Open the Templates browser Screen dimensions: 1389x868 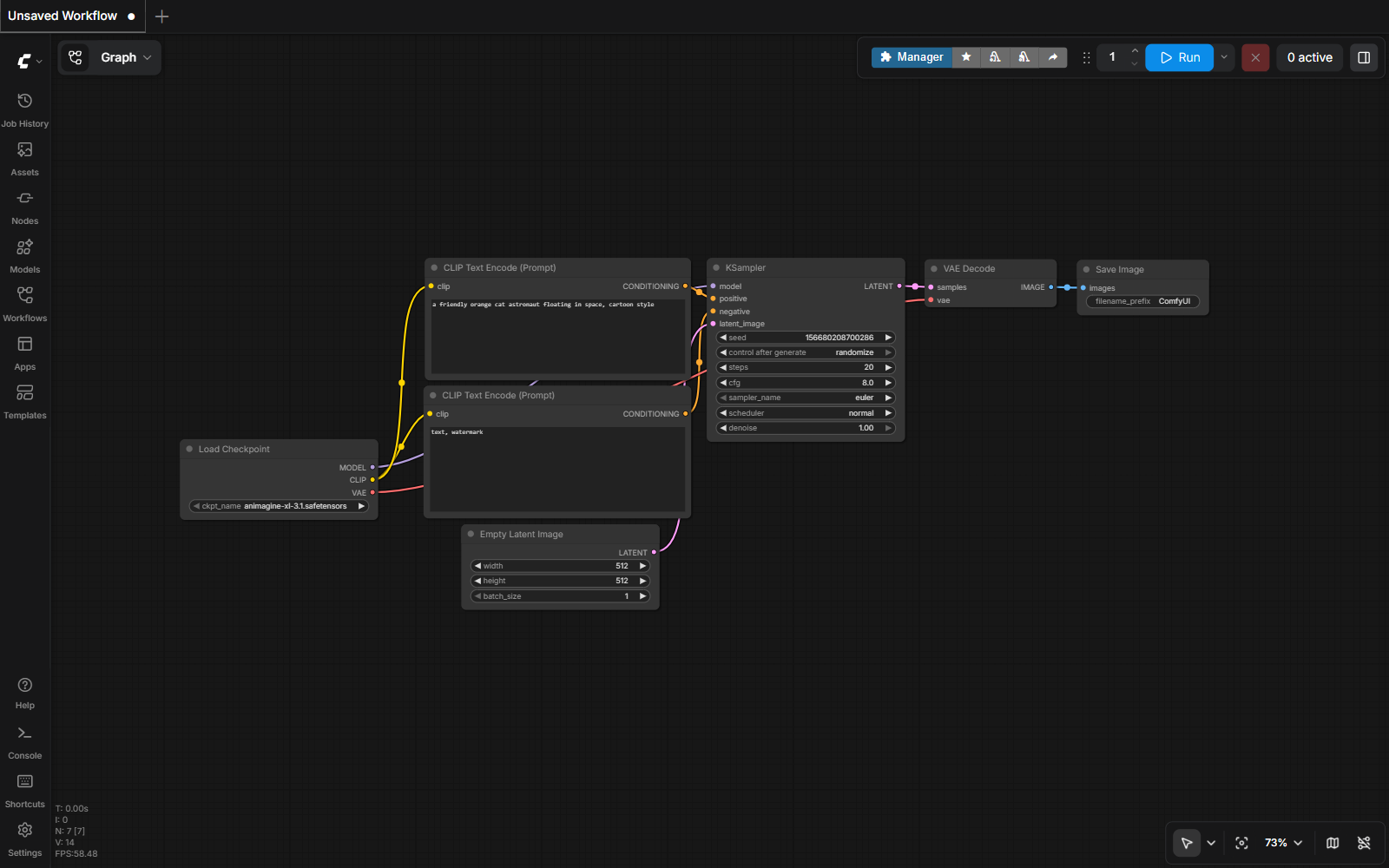24,402
